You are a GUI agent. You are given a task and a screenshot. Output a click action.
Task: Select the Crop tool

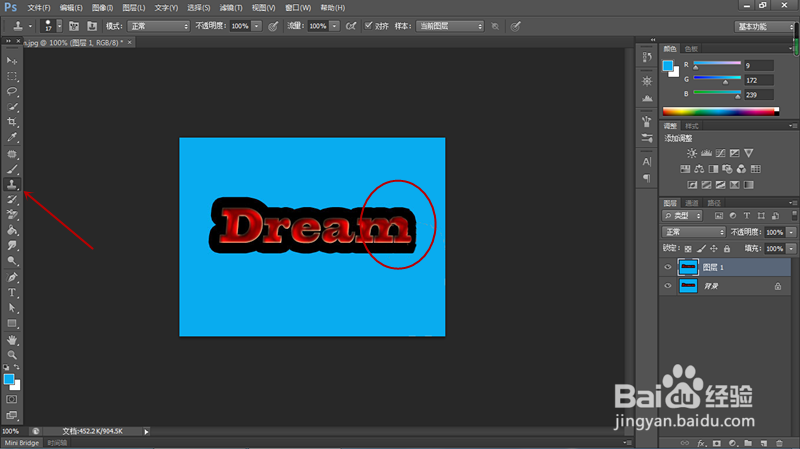[x=12, y=122]
